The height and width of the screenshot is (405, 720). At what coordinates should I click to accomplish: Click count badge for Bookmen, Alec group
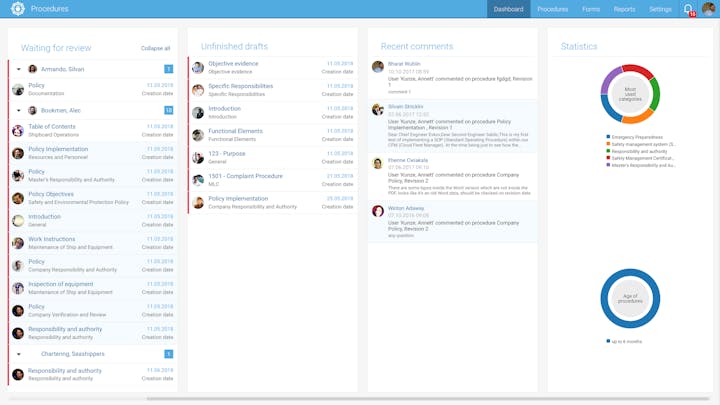pyautogui.click(x=169, y=110)
